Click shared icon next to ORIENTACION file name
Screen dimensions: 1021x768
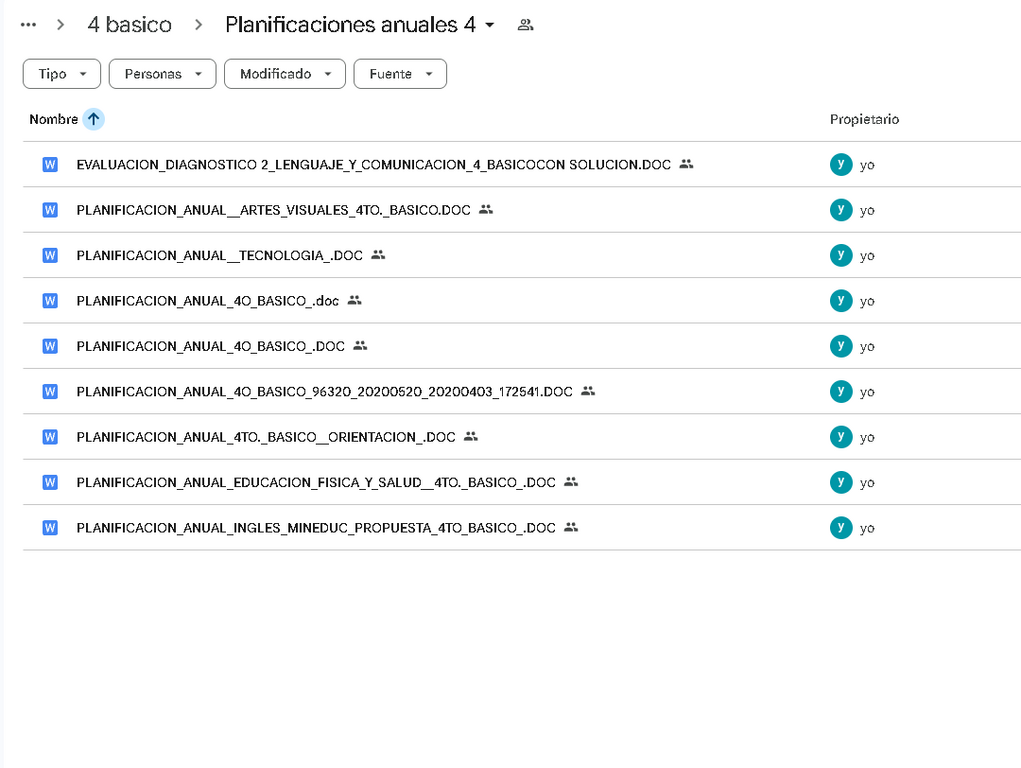tap(471, 436)
